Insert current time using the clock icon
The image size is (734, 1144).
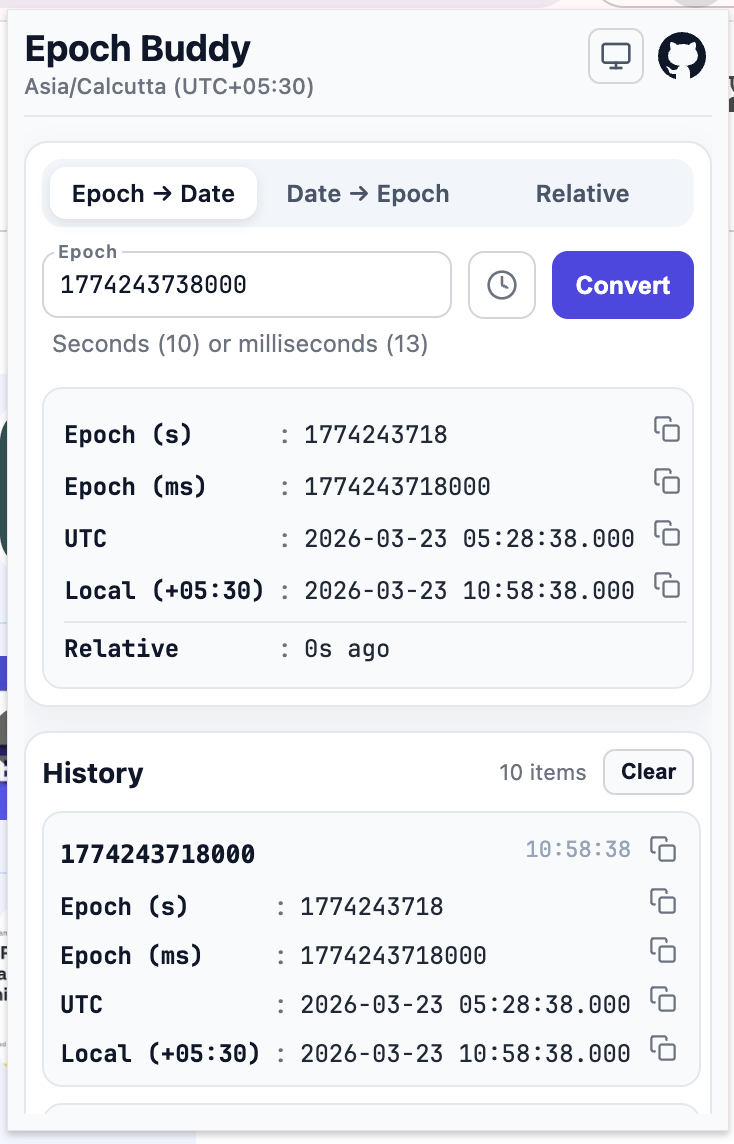(x=502, y=284)
